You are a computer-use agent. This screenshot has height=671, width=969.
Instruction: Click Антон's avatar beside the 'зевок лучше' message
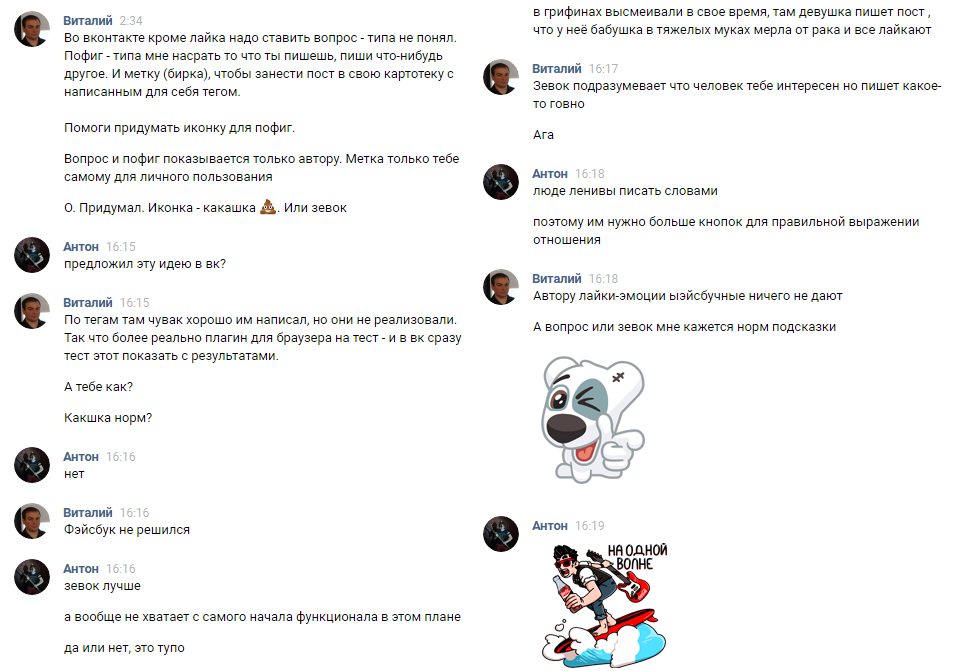(x=32, y=577)
